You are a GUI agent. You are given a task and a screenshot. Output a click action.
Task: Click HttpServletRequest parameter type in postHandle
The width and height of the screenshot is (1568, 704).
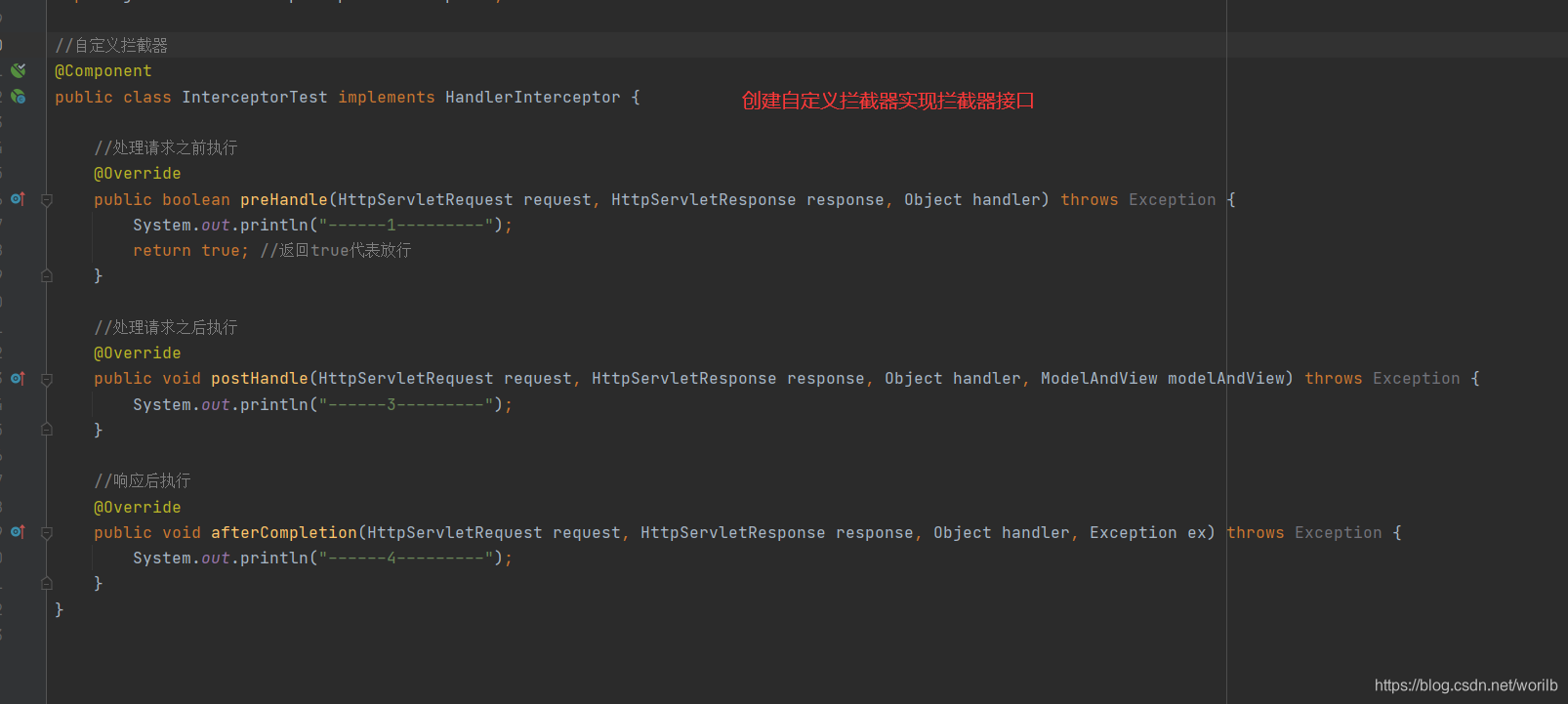pyautogui.click(x=406, y=379)
